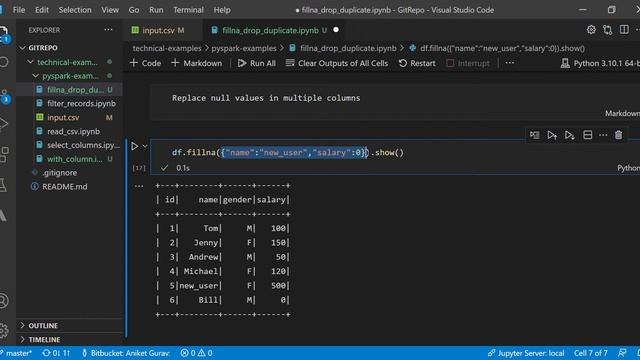This screenshot has height=360, width=640.
Task: Open the File menu
Action: click(x=19, y=10)
